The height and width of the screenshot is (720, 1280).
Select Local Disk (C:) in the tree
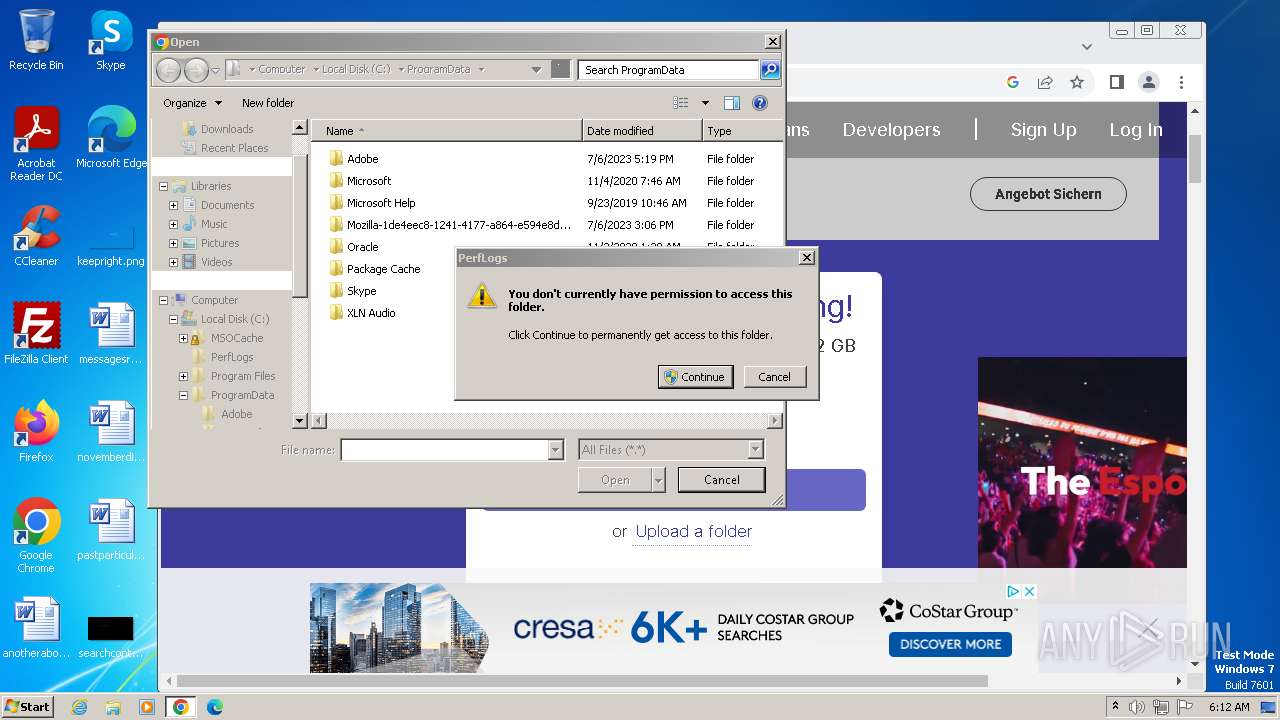[x=225, y=319]
